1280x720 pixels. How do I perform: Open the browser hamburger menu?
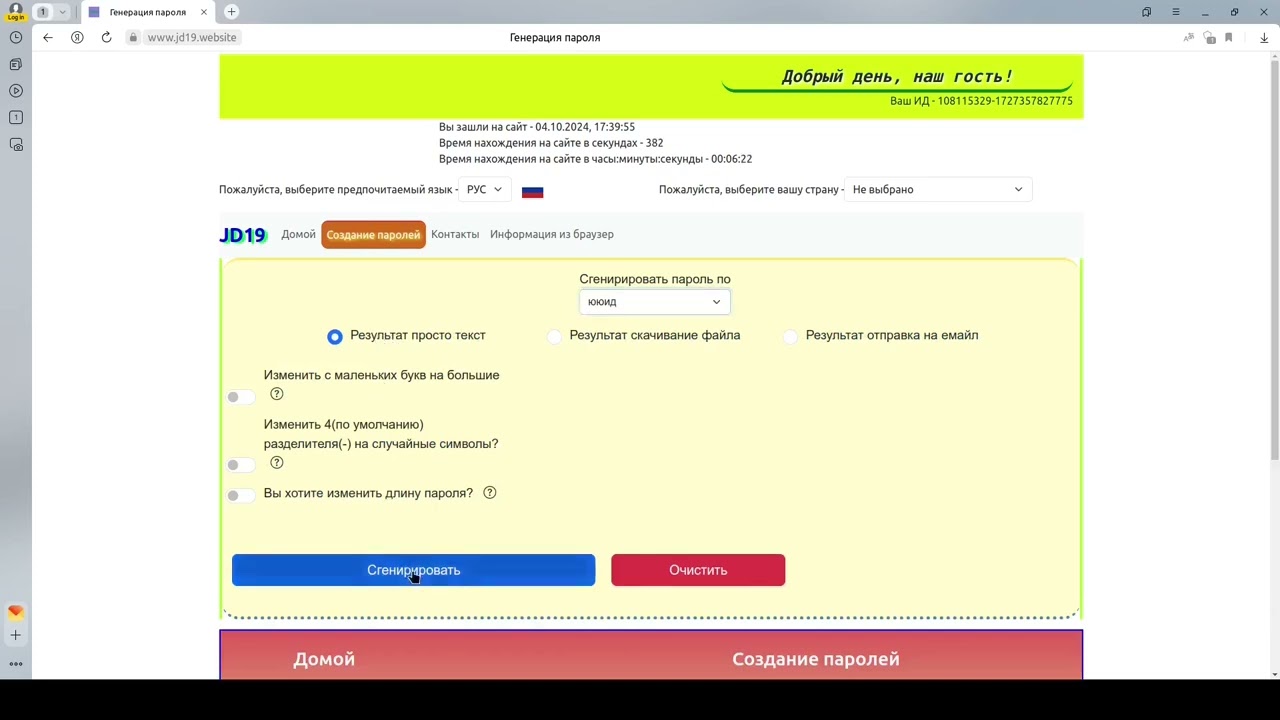(1176, 12)
